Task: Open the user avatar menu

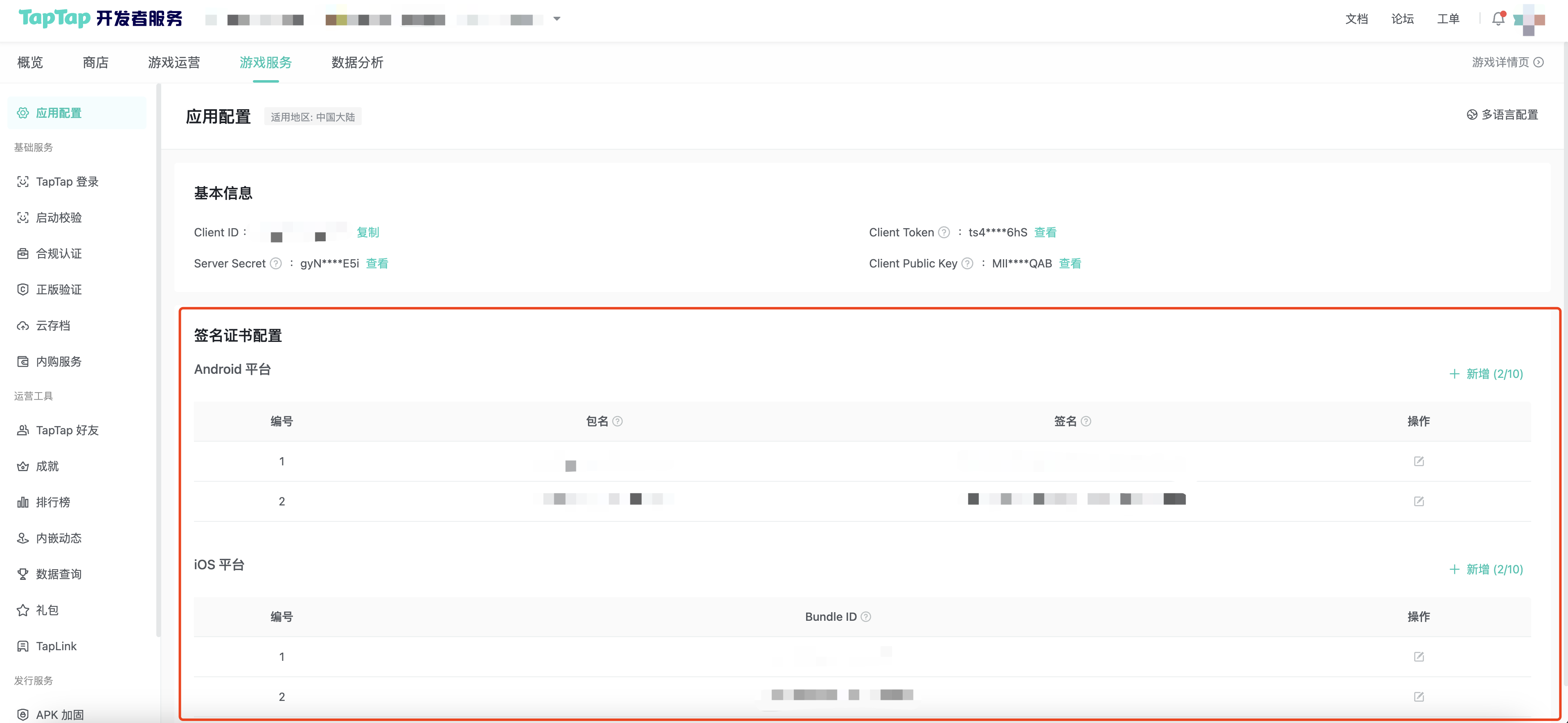Action: 1530,20
